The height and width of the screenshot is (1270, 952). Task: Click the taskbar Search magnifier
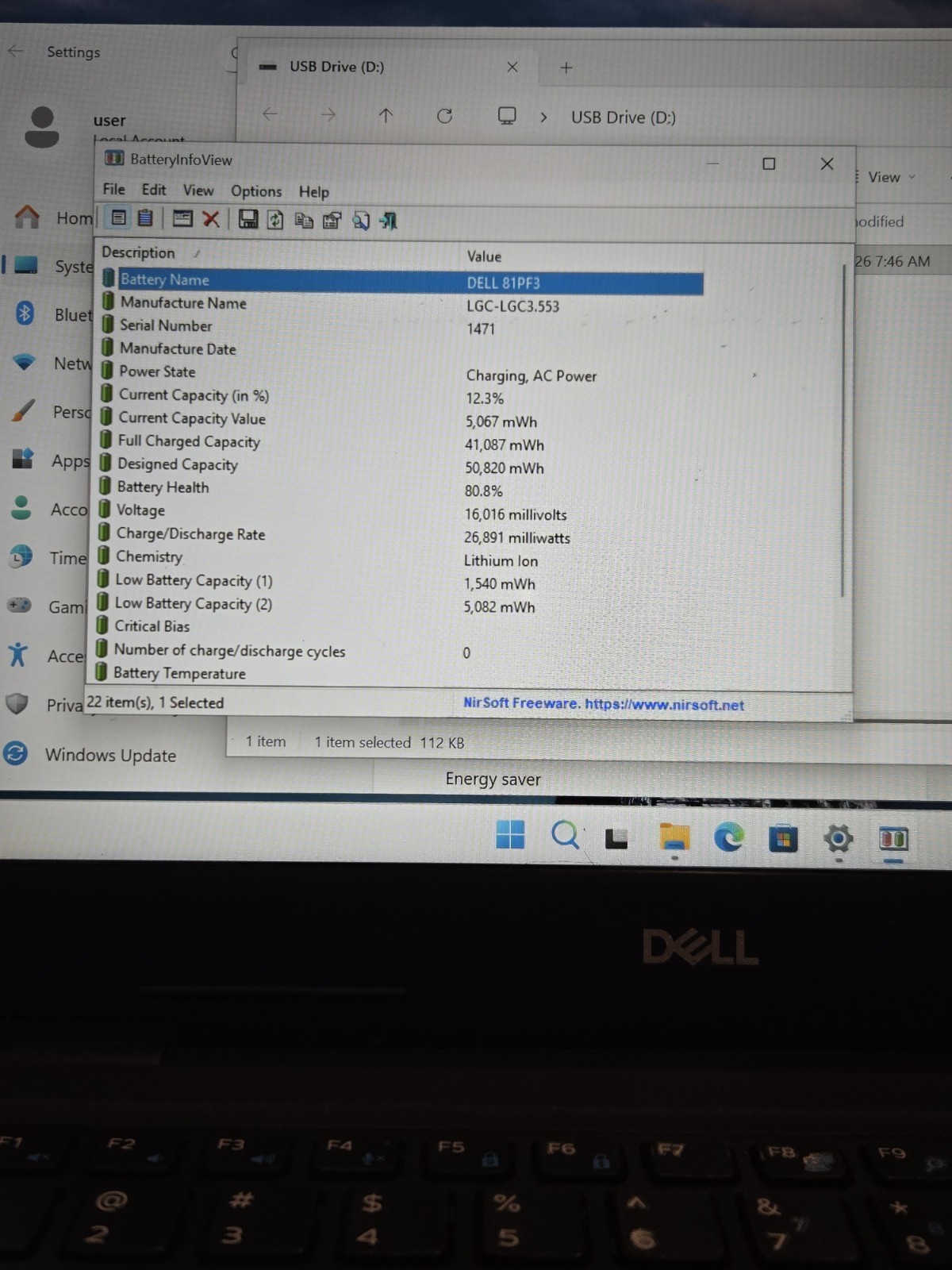(565, 836)
